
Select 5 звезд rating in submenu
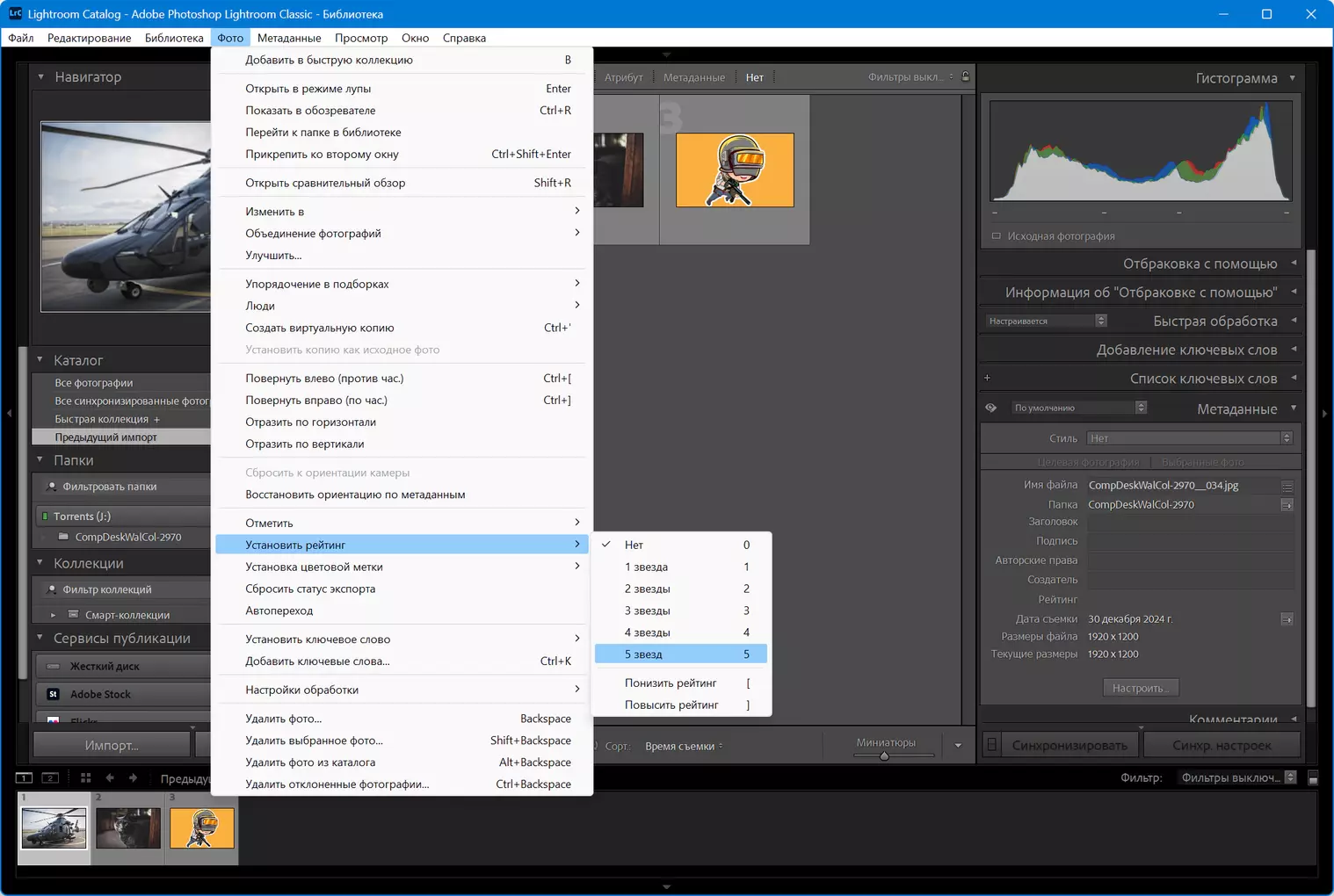681,654
